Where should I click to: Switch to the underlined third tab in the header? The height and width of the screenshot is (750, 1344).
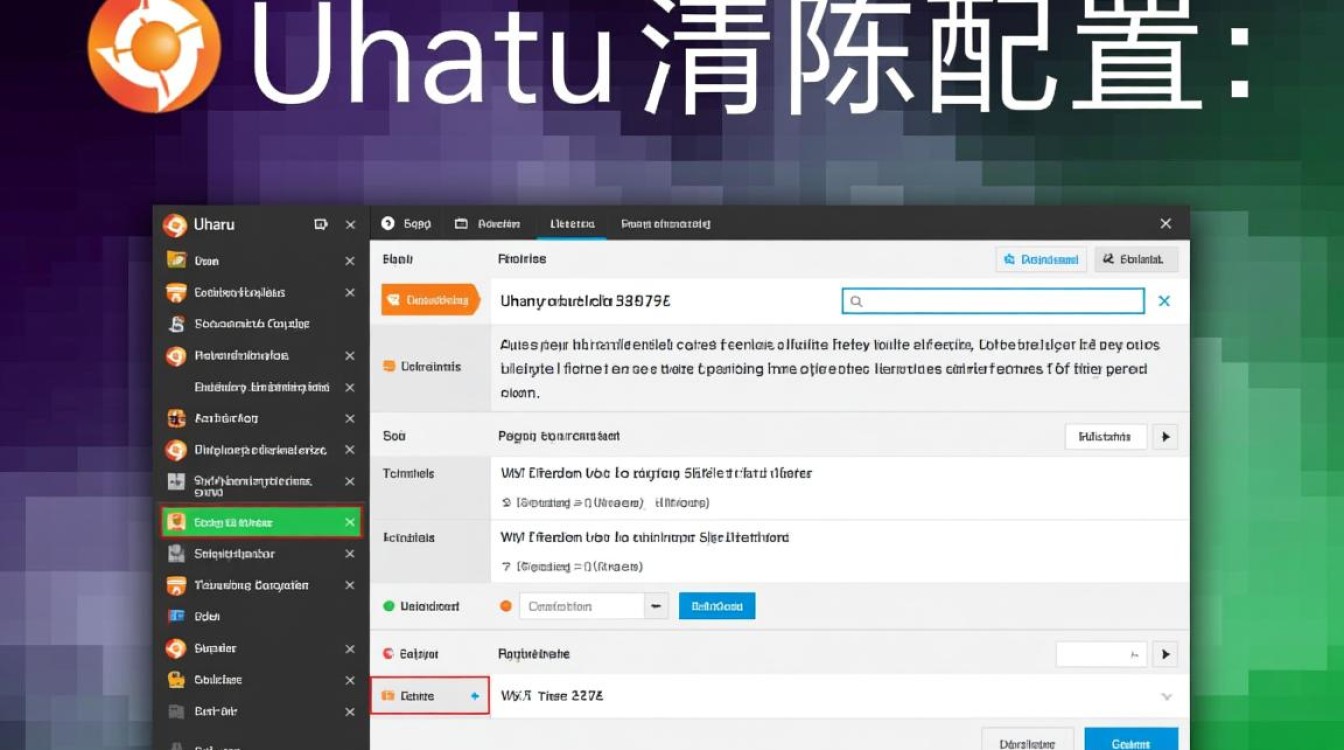point(571,223)
